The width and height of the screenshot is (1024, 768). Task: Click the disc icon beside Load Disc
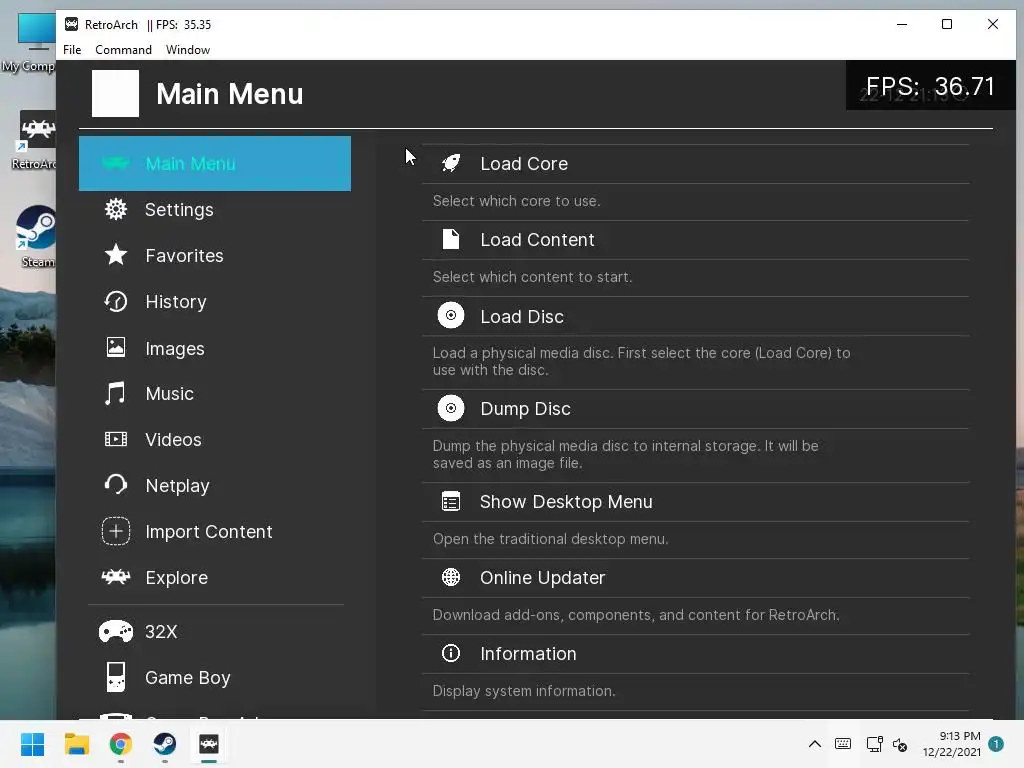pyautogui.click(x=451, y=315)
